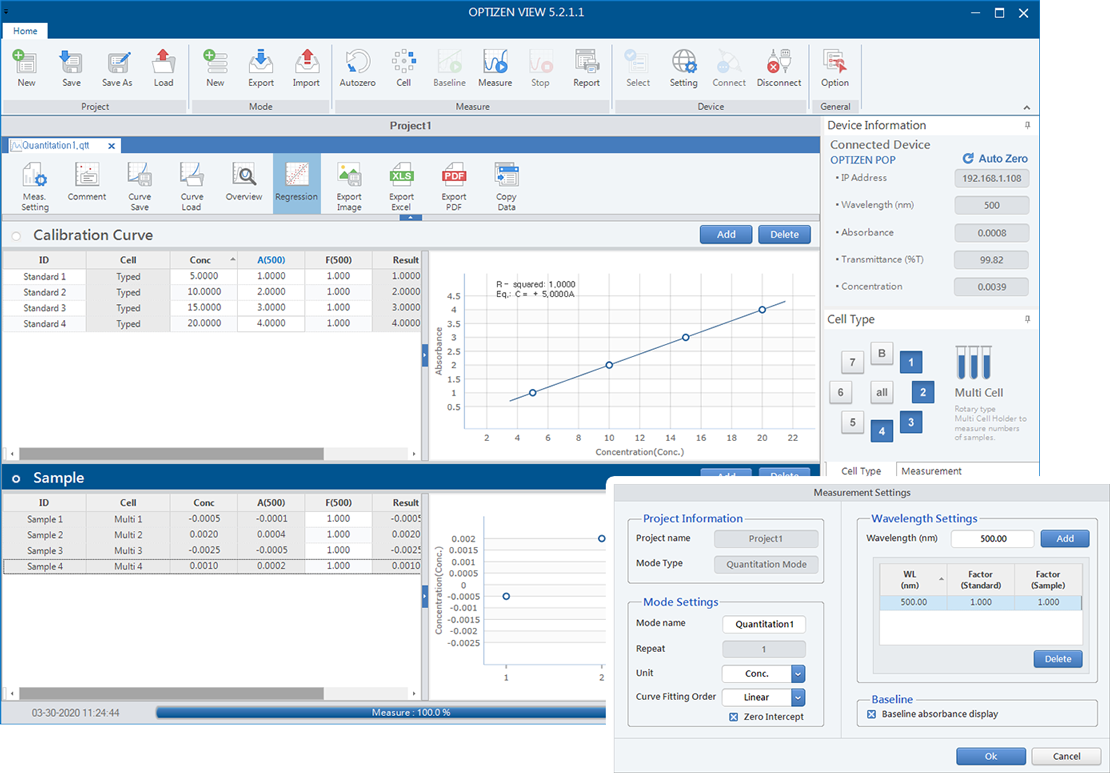Viewport: 1110px width, 773px height.
Task: Import a mode file
Action: click(306, 69)
